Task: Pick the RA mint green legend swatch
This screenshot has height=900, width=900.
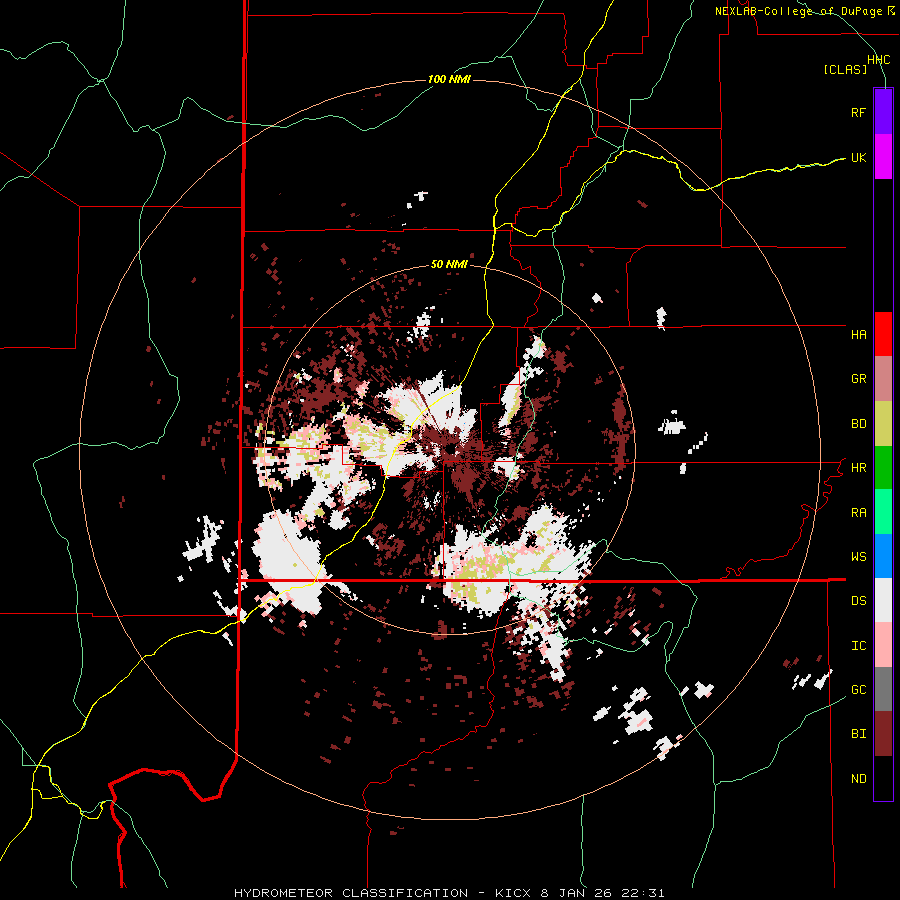Action: (883, 511)
